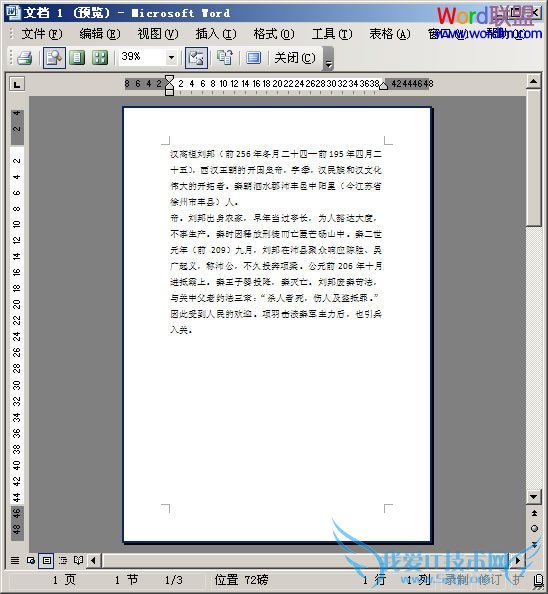Click the 1 节 status bar entry
548x594 pixels.
click(126, 580)
